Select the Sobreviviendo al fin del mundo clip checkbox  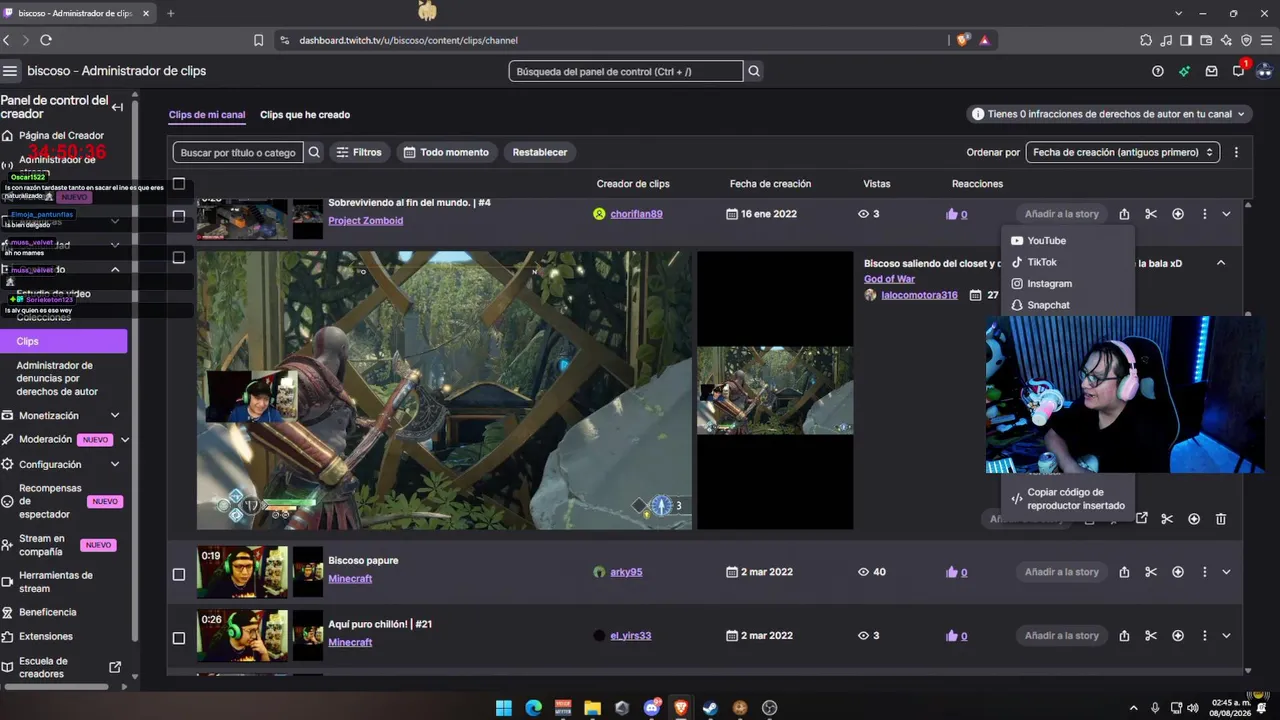click(179, 215)
